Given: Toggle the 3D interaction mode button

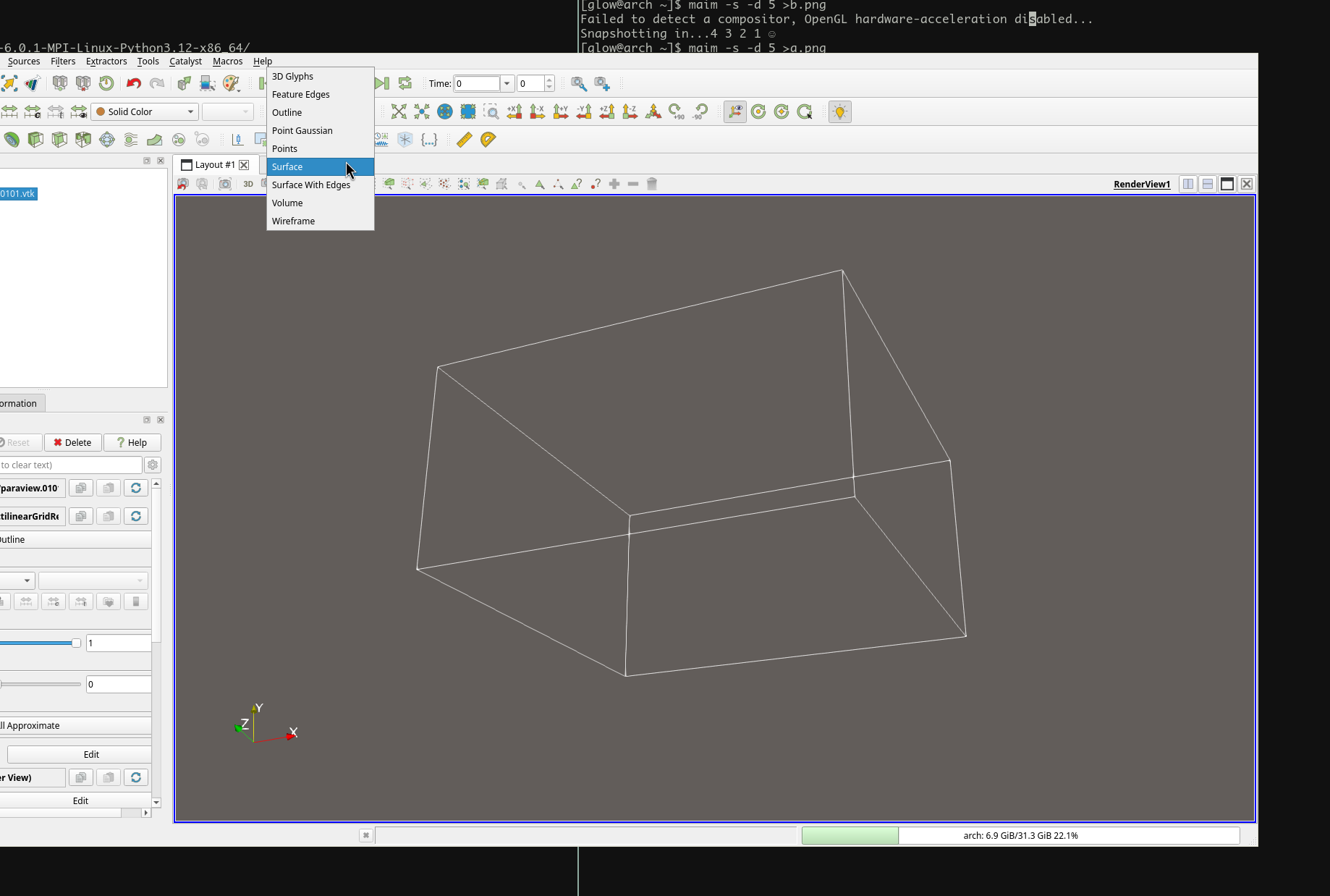Looking at the screenshot, I should click(x=248, y=184).
